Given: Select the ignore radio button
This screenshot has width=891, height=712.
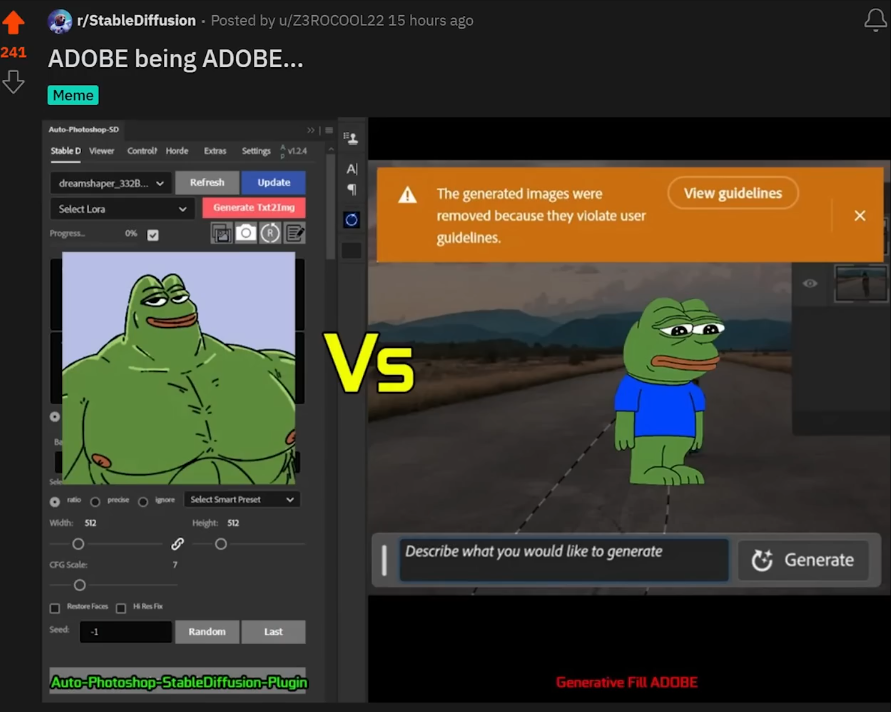Looking at the screenshot, I should pyautogui.click(x=143, y=502).
